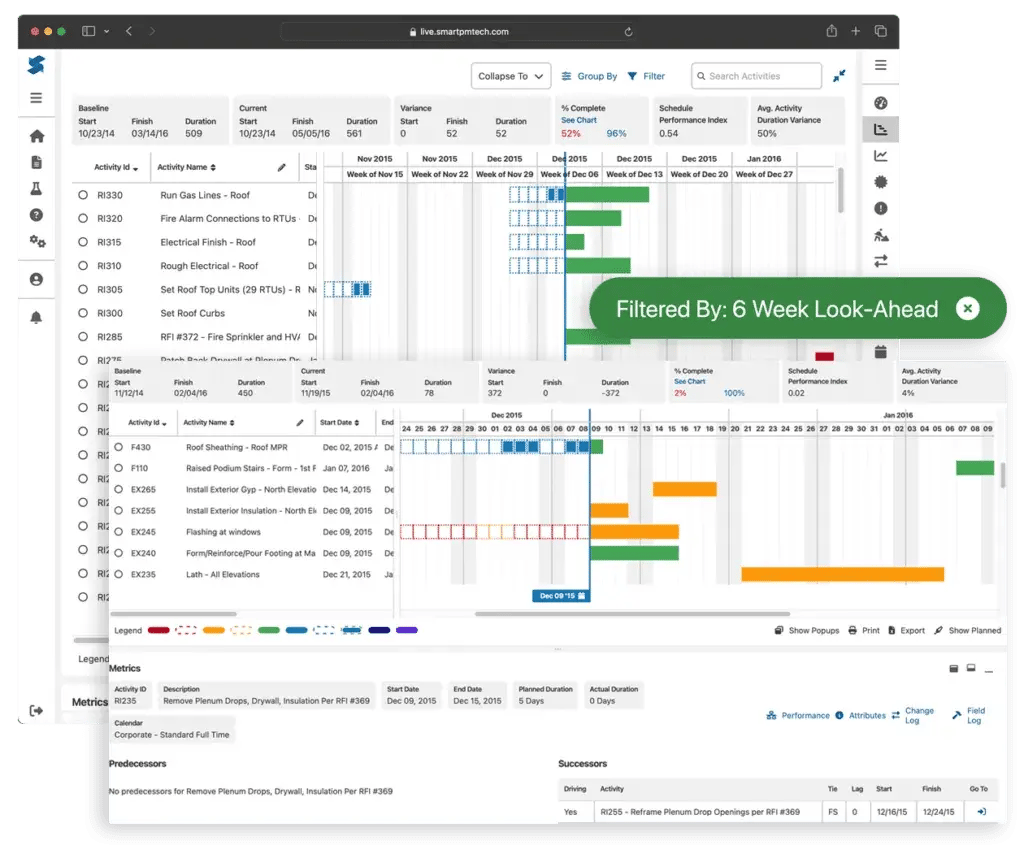Open the Group By options
Screen dimensions: 1024x845
589,76
